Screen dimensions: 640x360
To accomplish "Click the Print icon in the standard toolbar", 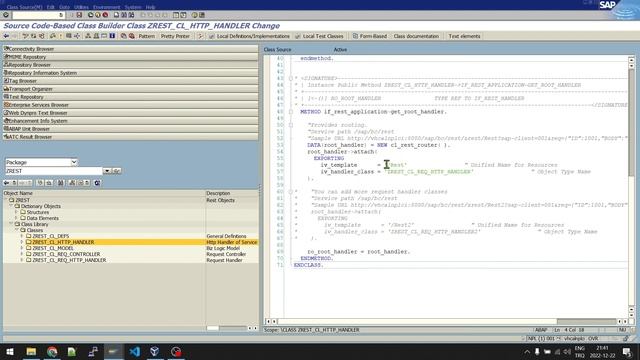I will pos(116,15).
